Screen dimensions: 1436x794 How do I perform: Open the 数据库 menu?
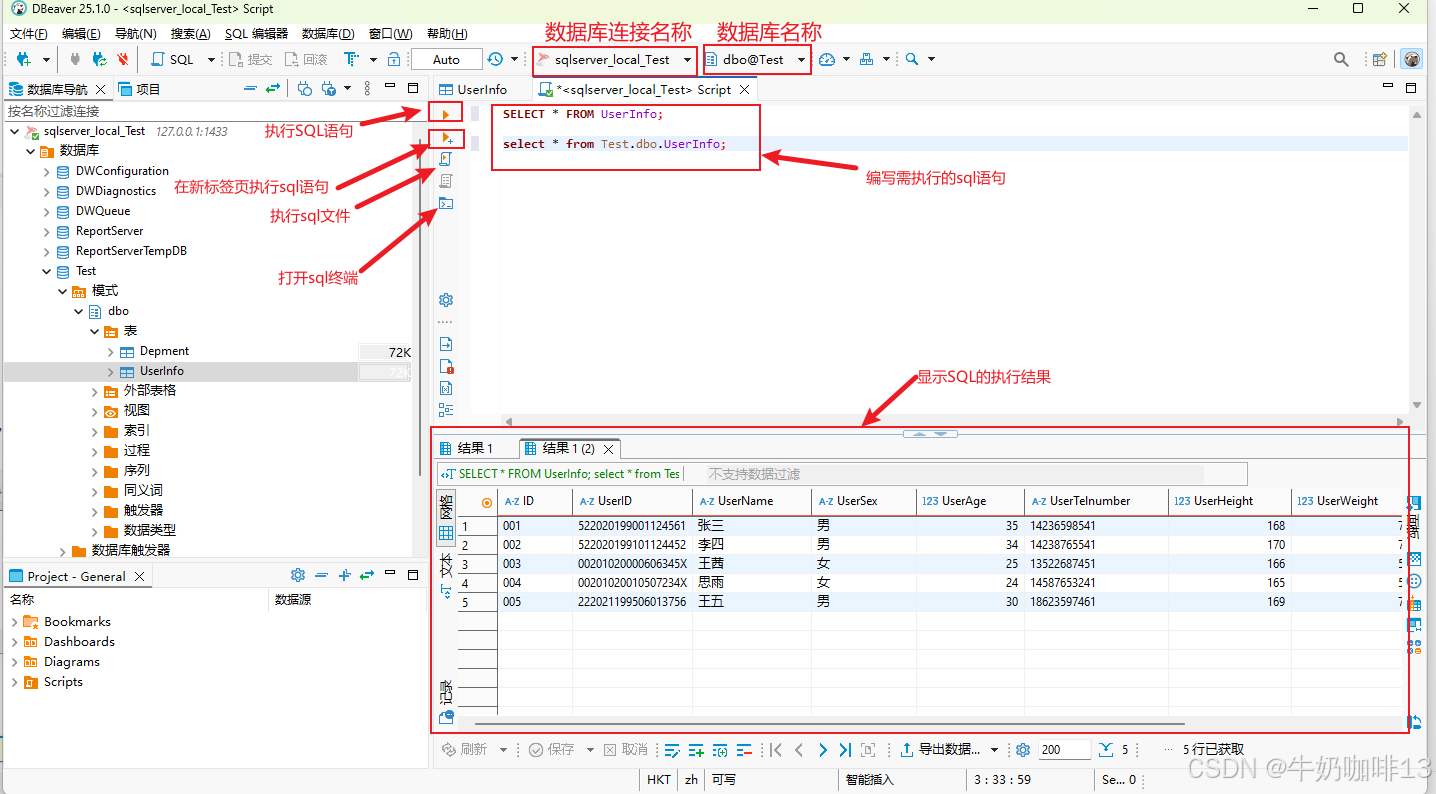(x=328, y=33)
